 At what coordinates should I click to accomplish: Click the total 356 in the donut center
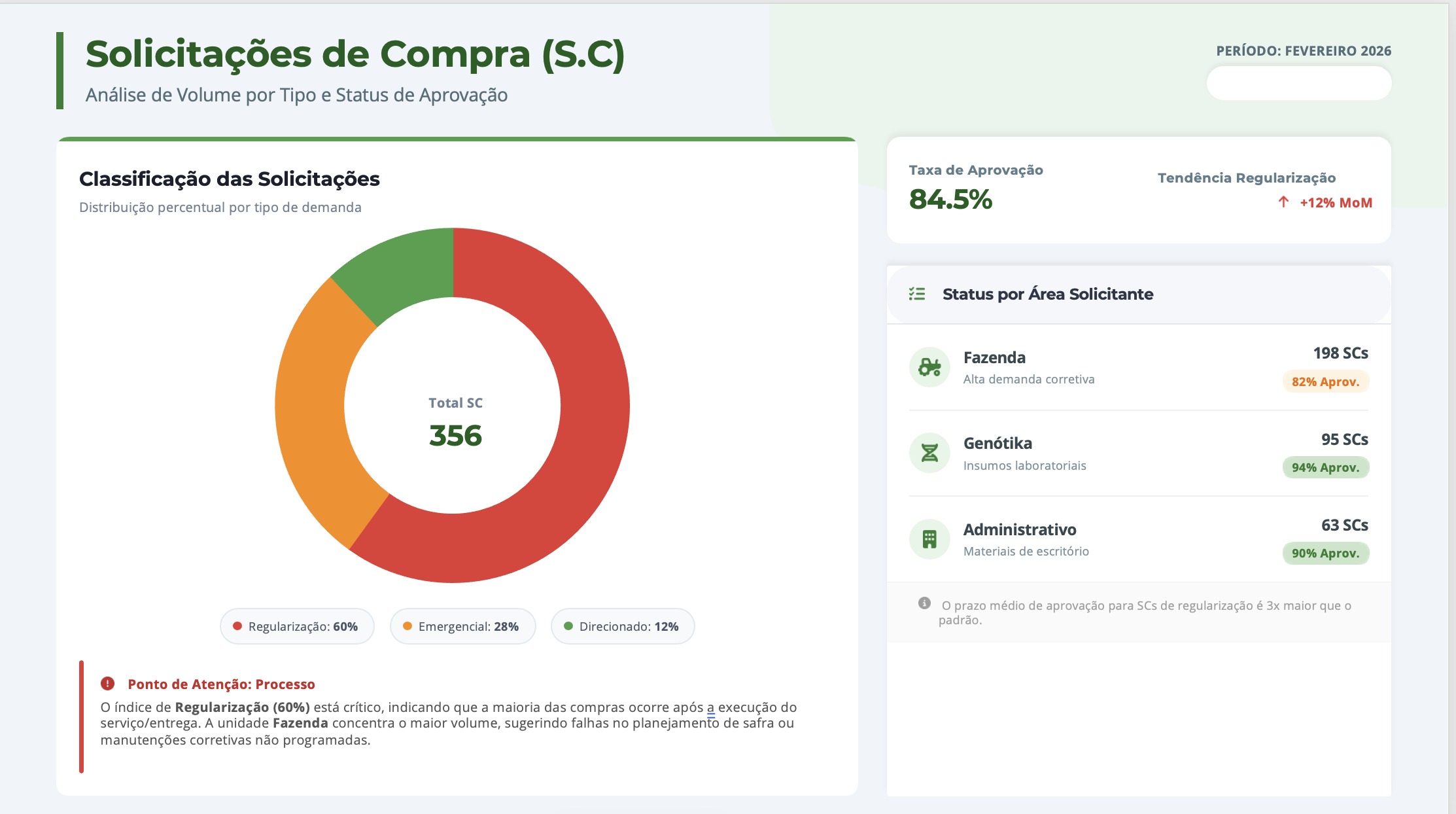click(455, 436)
